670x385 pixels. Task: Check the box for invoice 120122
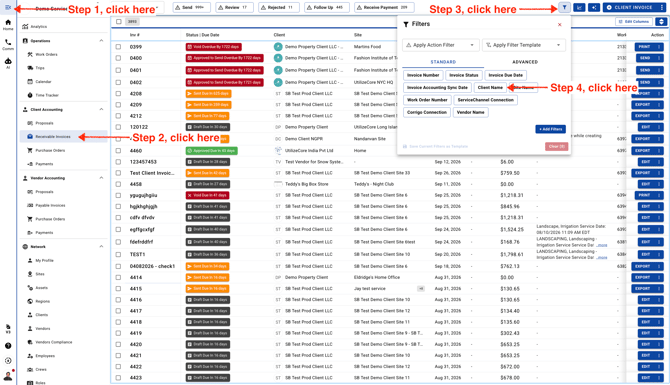pos(118,127)
